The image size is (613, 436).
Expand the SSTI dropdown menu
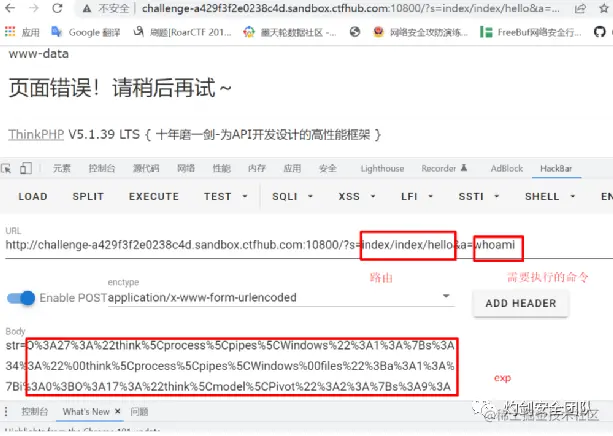tap(479, 196)
